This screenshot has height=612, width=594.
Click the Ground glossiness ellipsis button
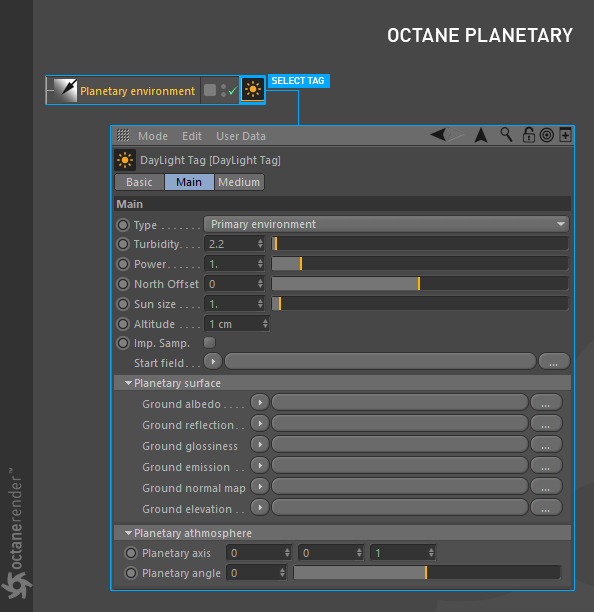click(x=546, y=445)
